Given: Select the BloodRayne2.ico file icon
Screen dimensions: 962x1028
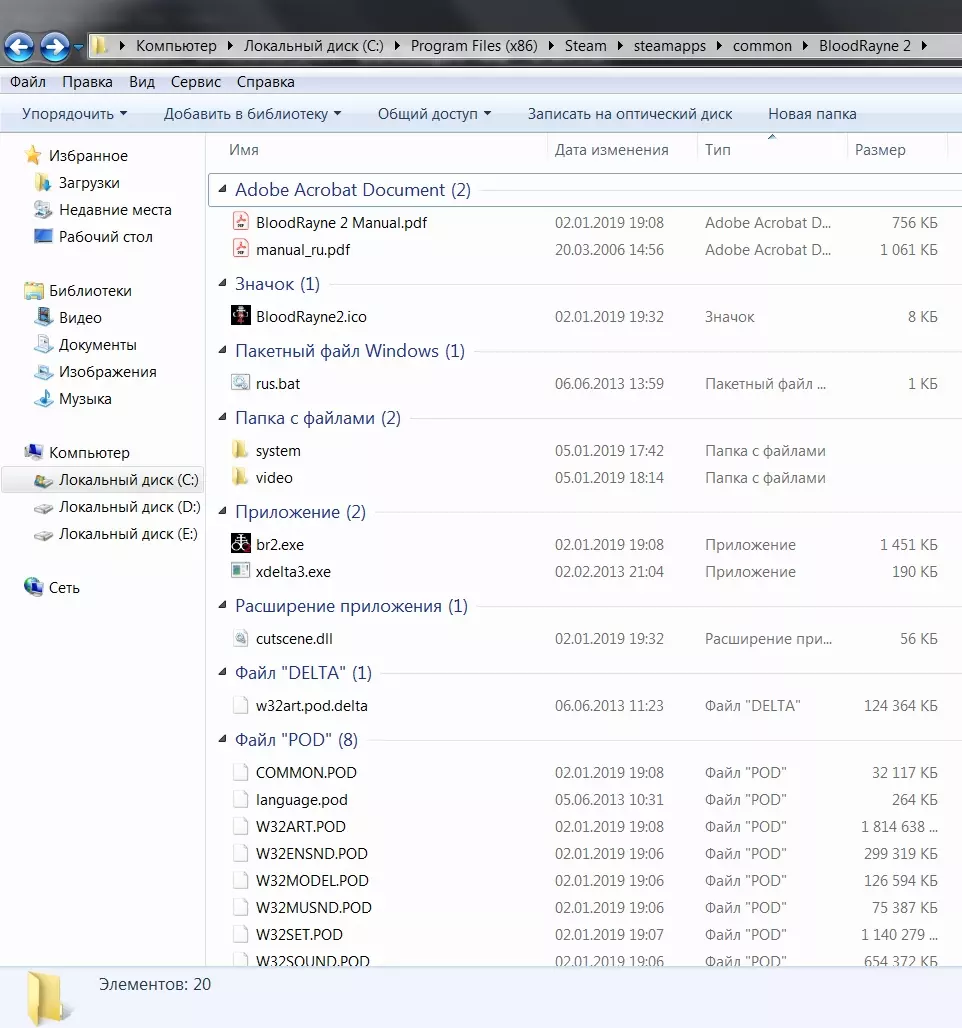Looking at the screenshot, I should tap(240, 317).
